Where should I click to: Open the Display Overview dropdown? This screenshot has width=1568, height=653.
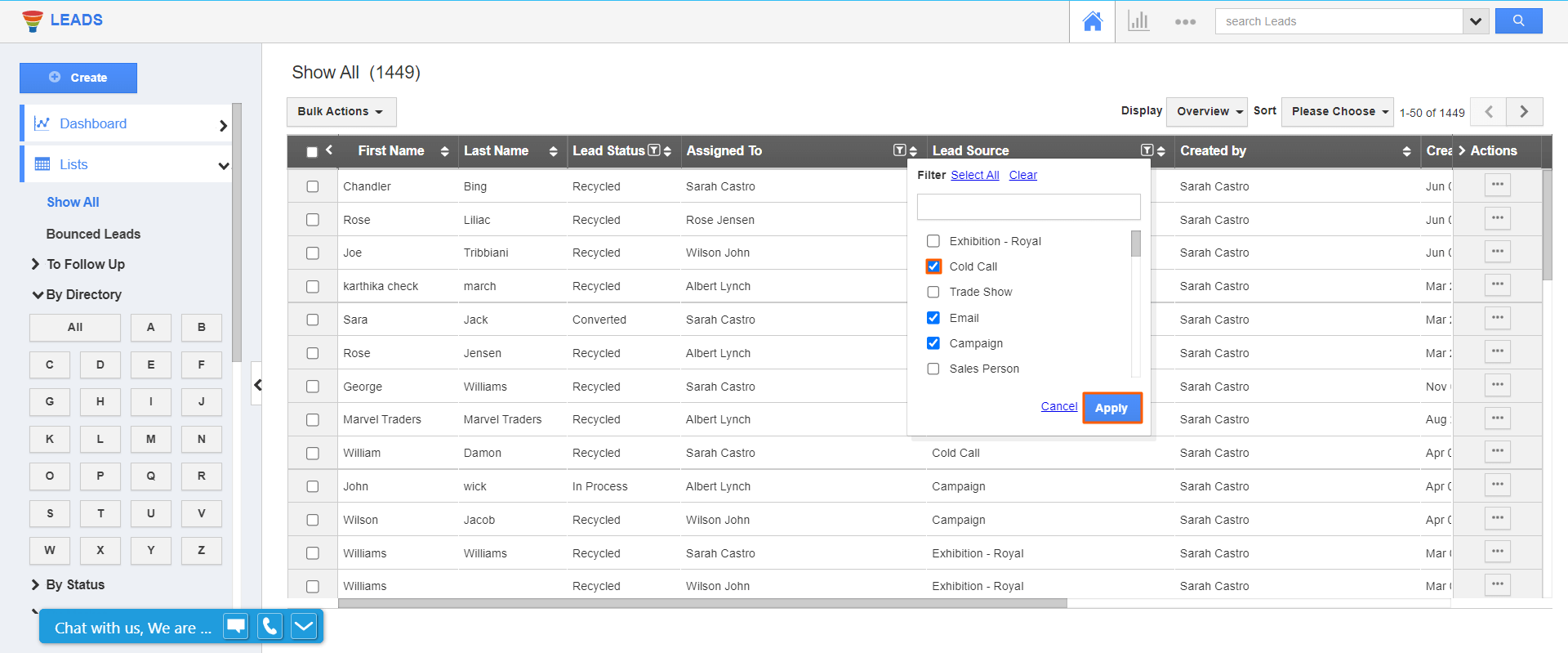(1206, 112)
